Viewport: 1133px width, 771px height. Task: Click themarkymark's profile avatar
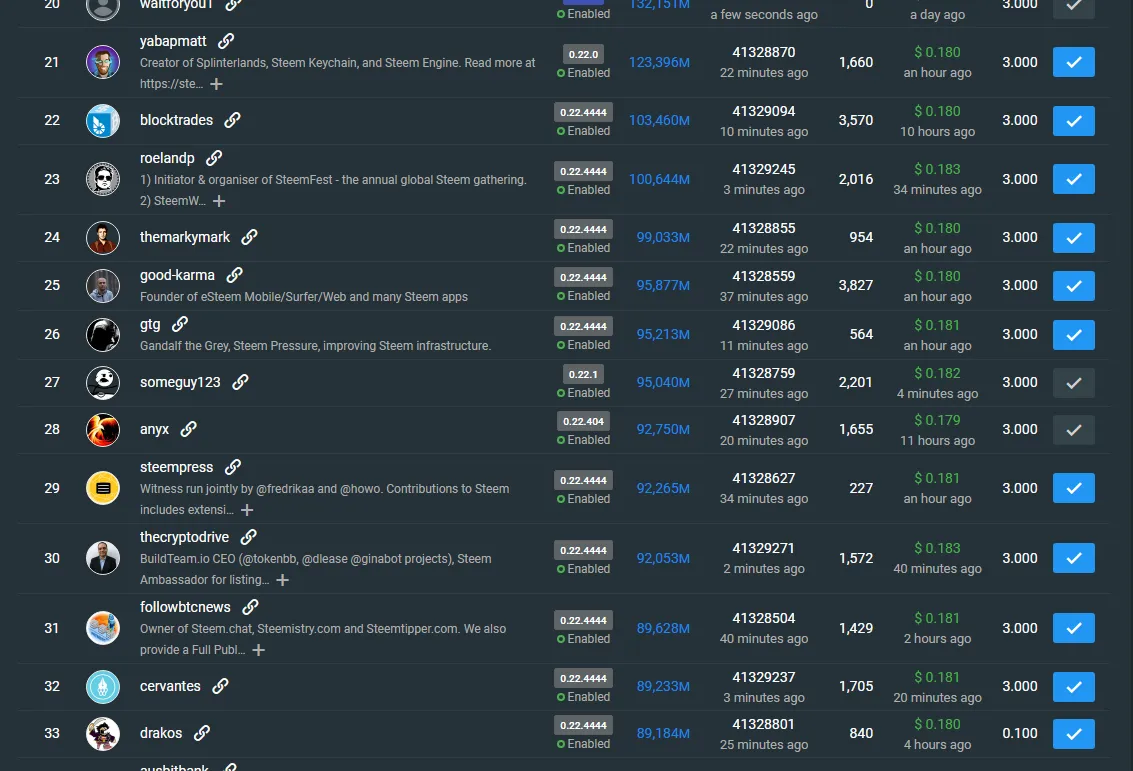103,238
